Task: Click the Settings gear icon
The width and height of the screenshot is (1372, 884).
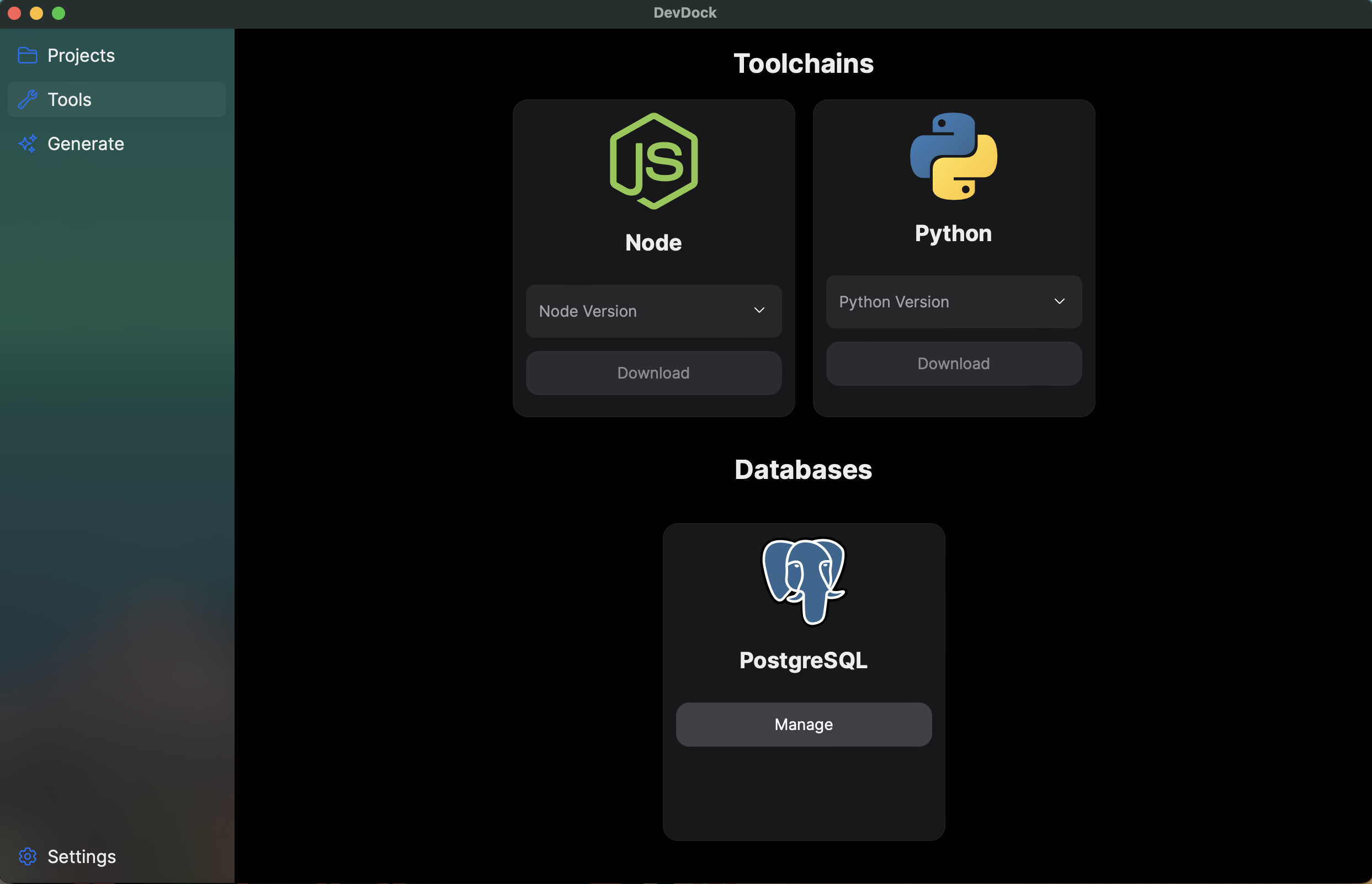Action: [x=27, y=856]
